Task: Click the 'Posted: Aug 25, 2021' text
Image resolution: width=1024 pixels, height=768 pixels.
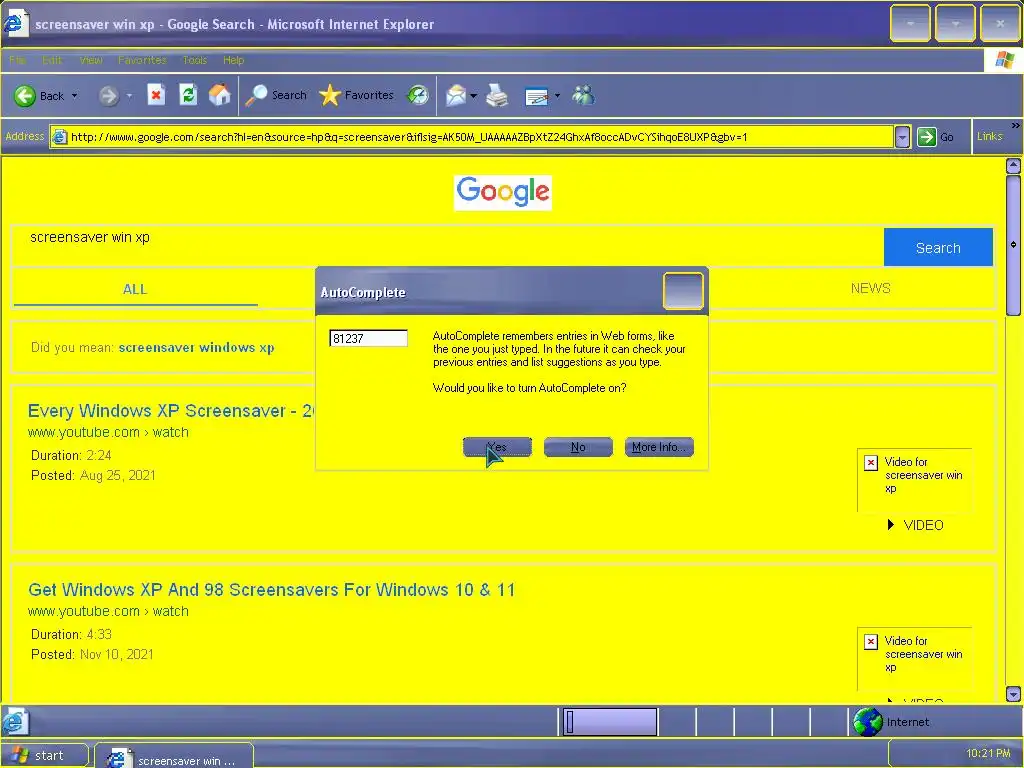Action: (93, 475)
